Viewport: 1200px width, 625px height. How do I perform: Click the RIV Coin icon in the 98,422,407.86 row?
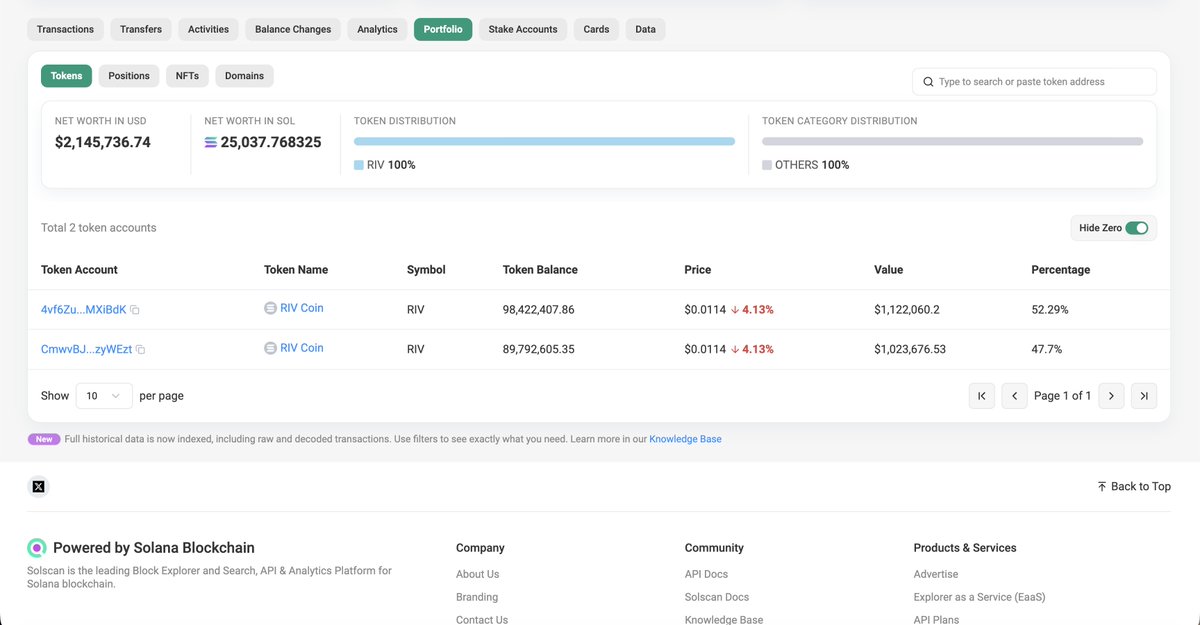(270, 309)
